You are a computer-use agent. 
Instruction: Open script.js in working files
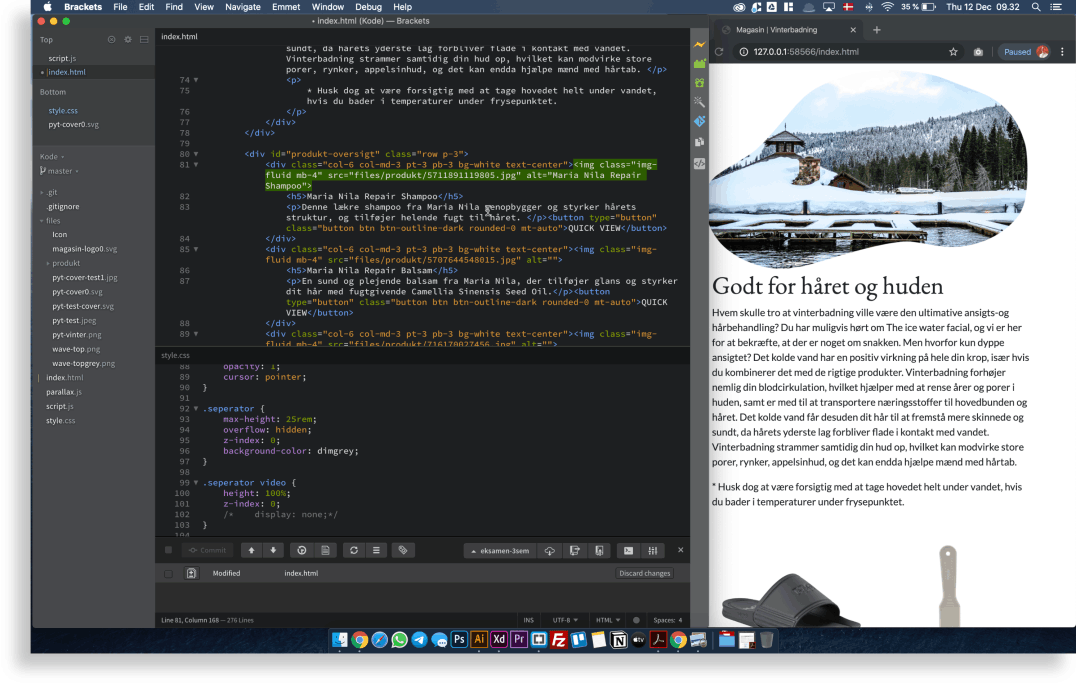tap(62, 58)
